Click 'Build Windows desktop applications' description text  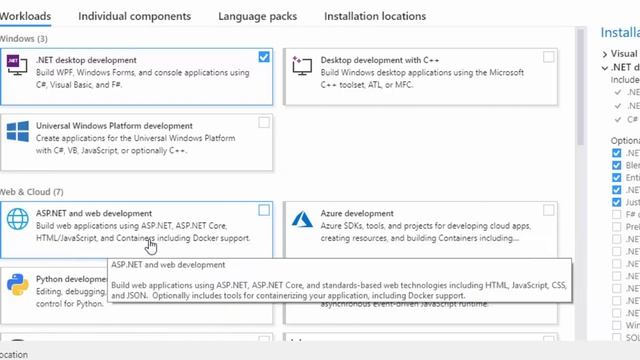click(x=422, y=79)
